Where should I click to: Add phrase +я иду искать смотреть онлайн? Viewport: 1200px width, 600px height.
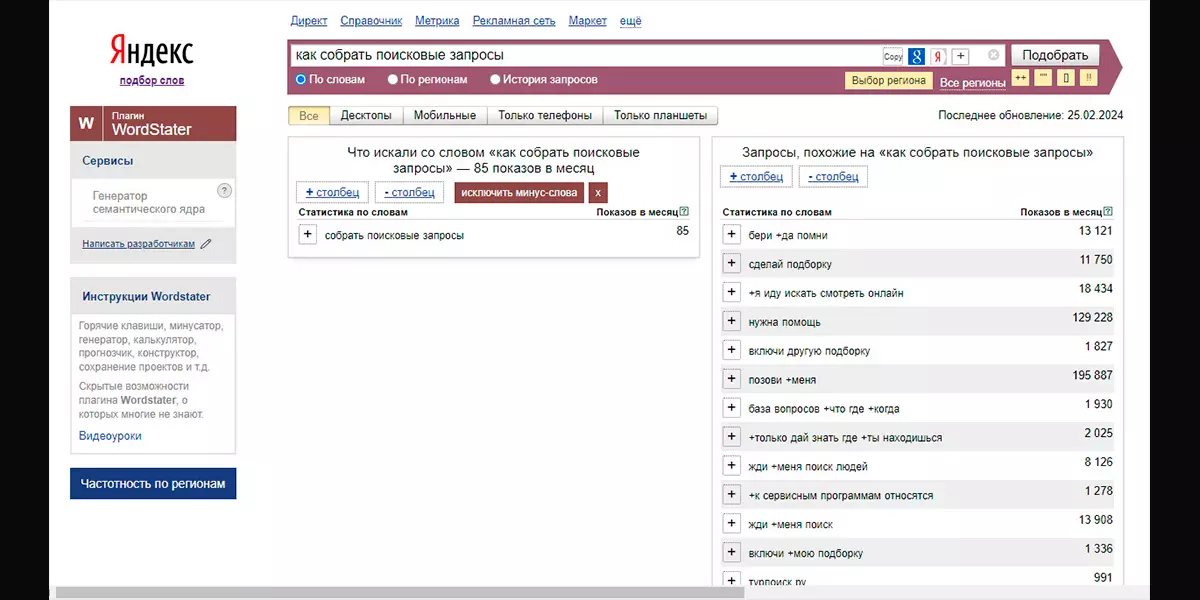[732, 293]
